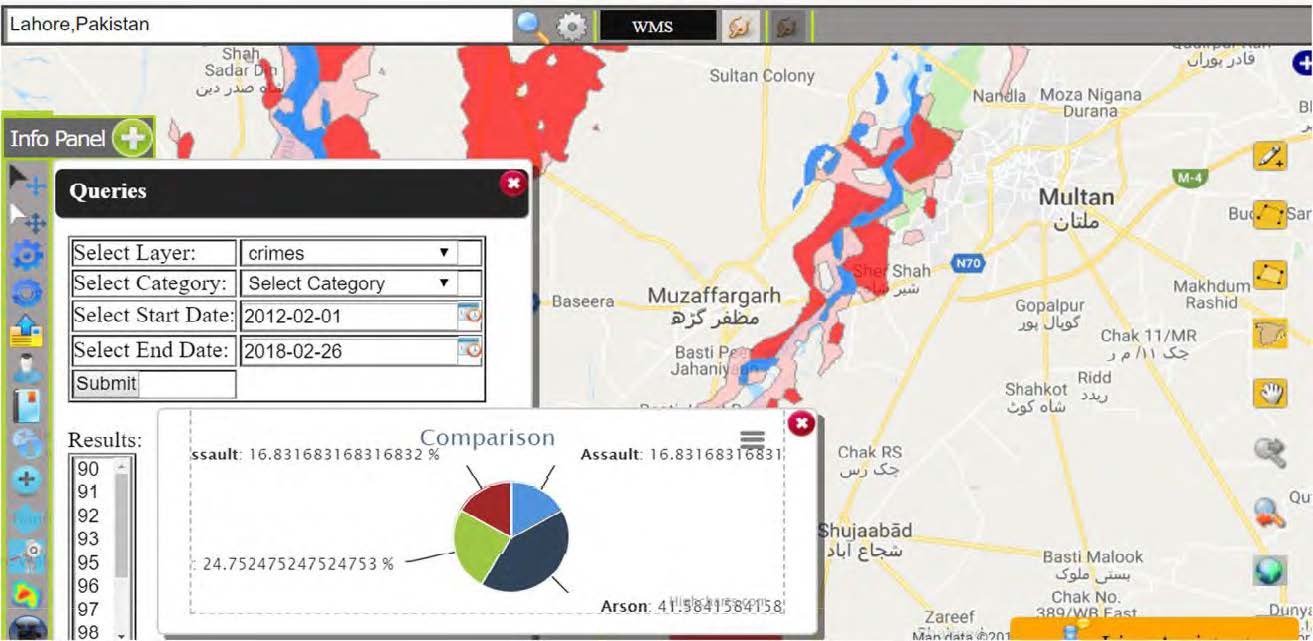Click the gray cylinder icon in left sidebar

[26, 368]
